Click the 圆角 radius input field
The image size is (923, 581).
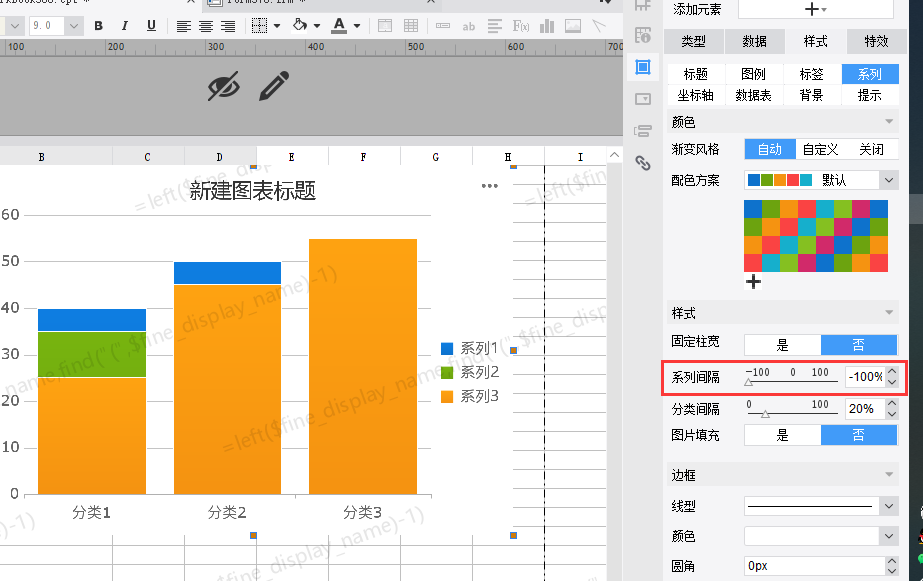point(811,566)
